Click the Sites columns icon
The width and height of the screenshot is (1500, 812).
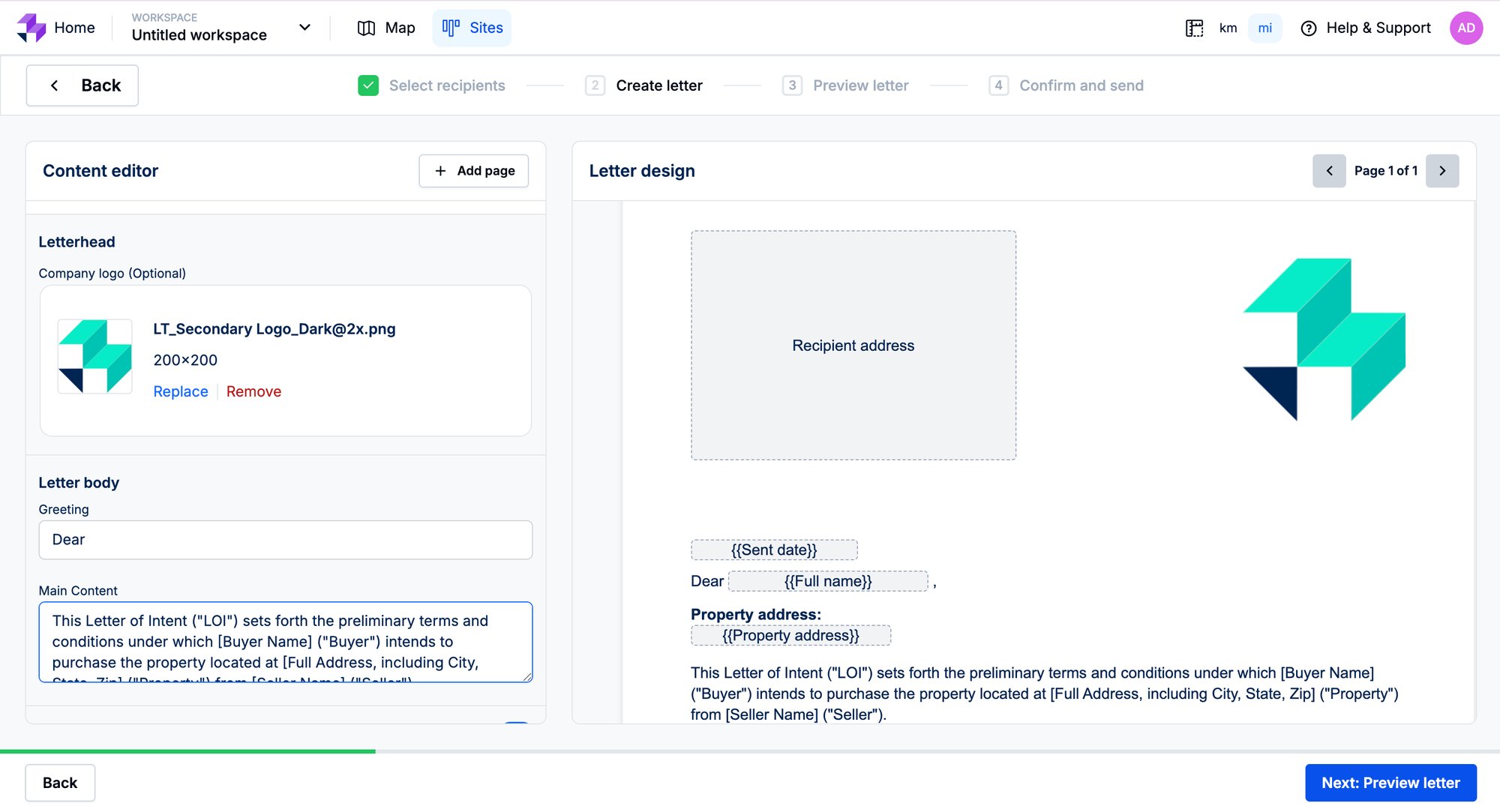click(451, 28)
